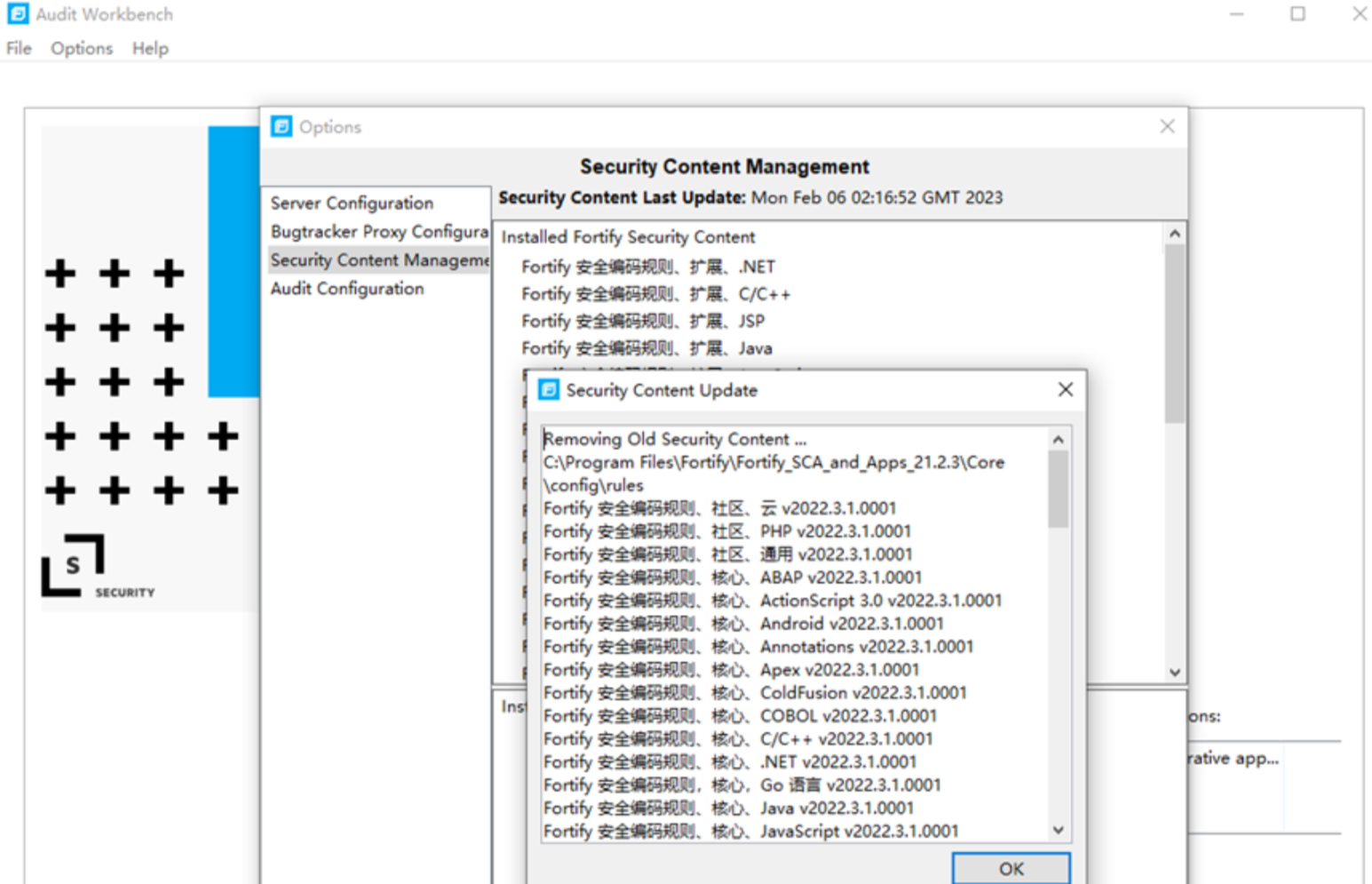Open the File menu
Screen dimensions: 1372x884
point(19,48)
